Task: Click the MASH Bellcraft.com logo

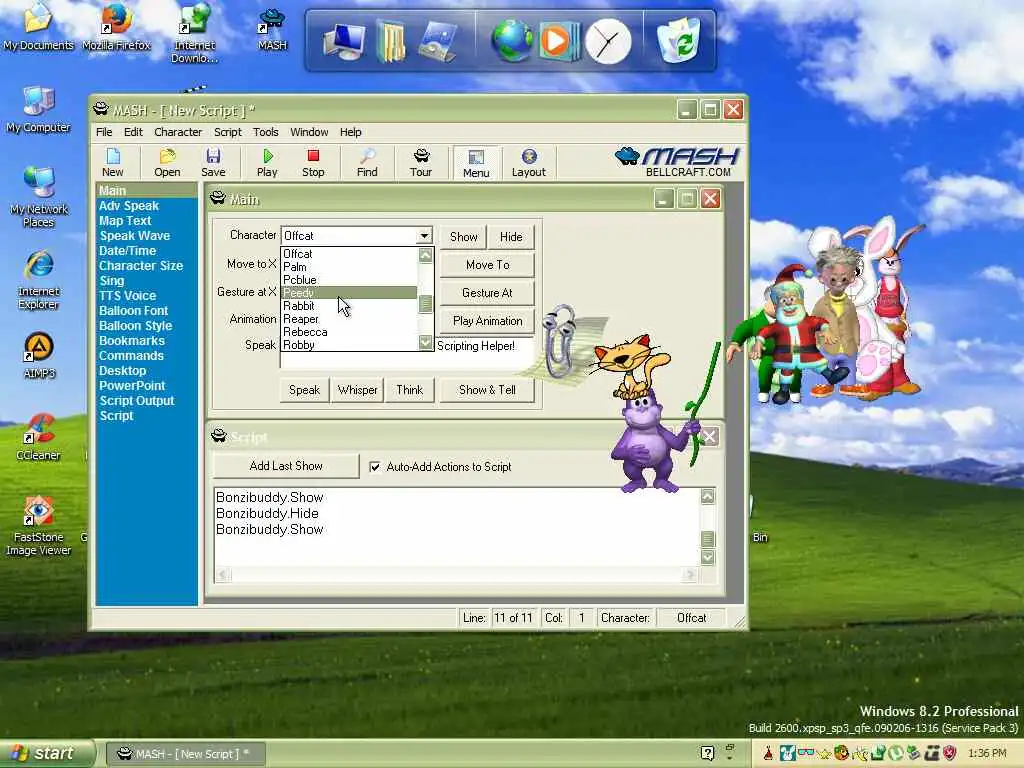Action: tap(677, 162)
